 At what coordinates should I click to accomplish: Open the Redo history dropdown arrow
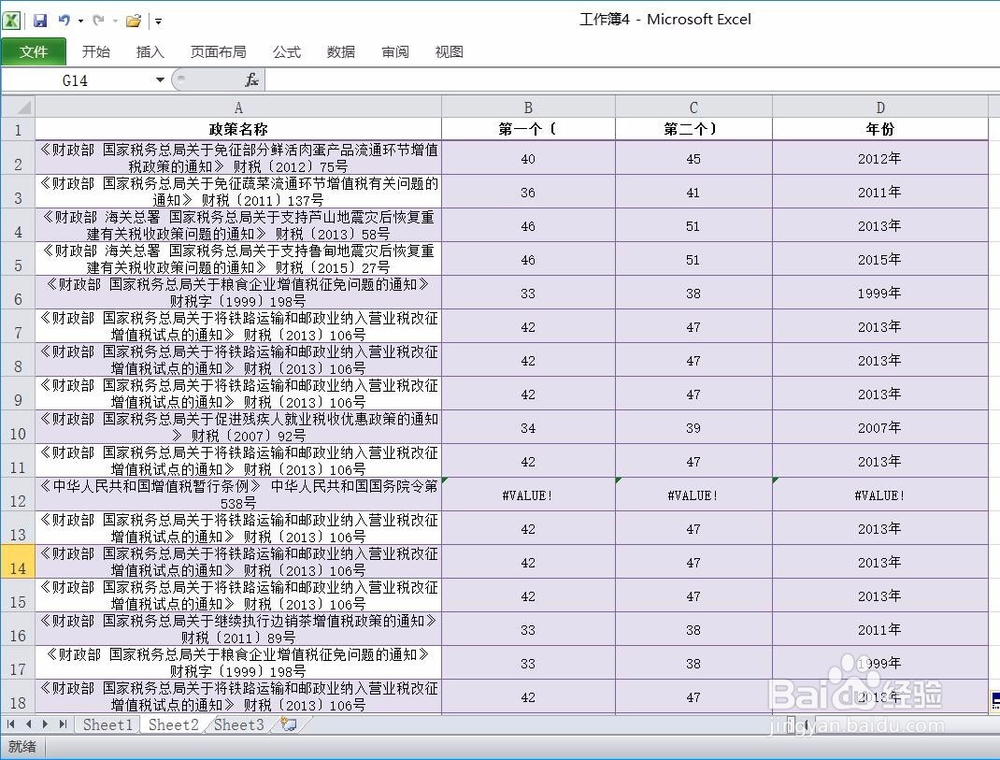[115, 21]
